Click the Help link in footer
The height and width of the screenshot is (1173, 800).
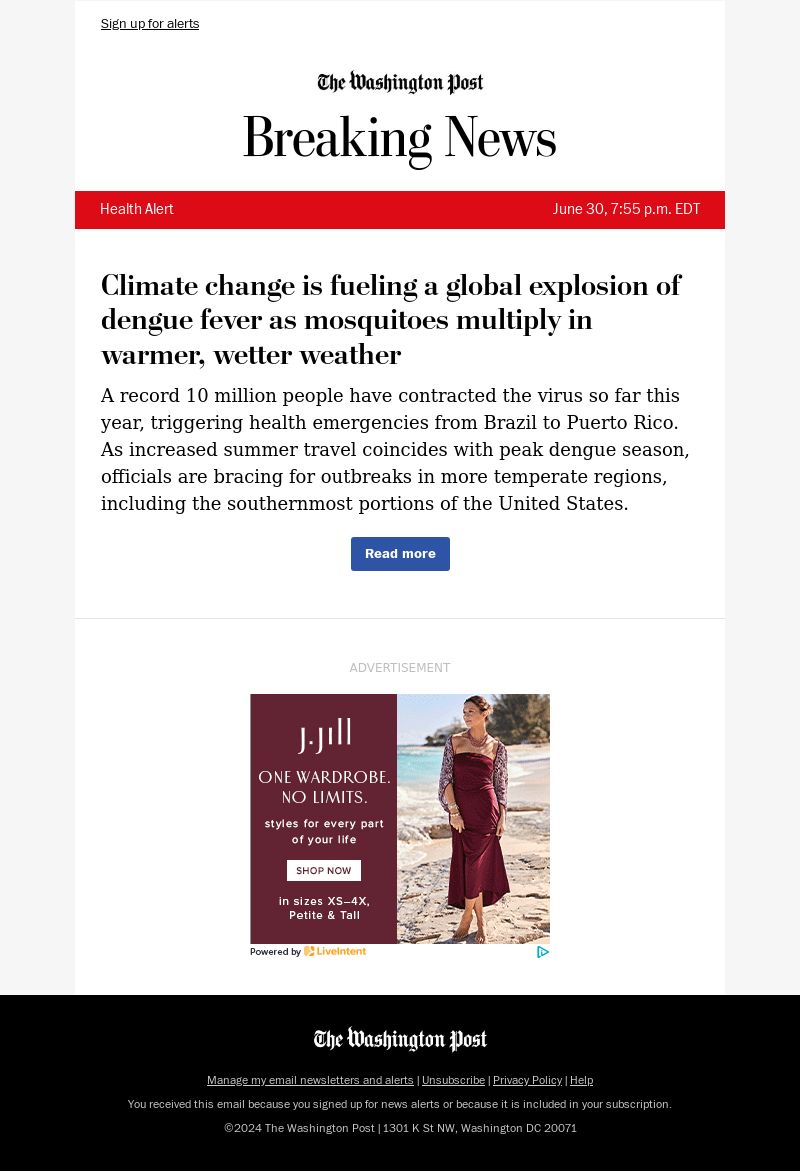point(581,1080)
